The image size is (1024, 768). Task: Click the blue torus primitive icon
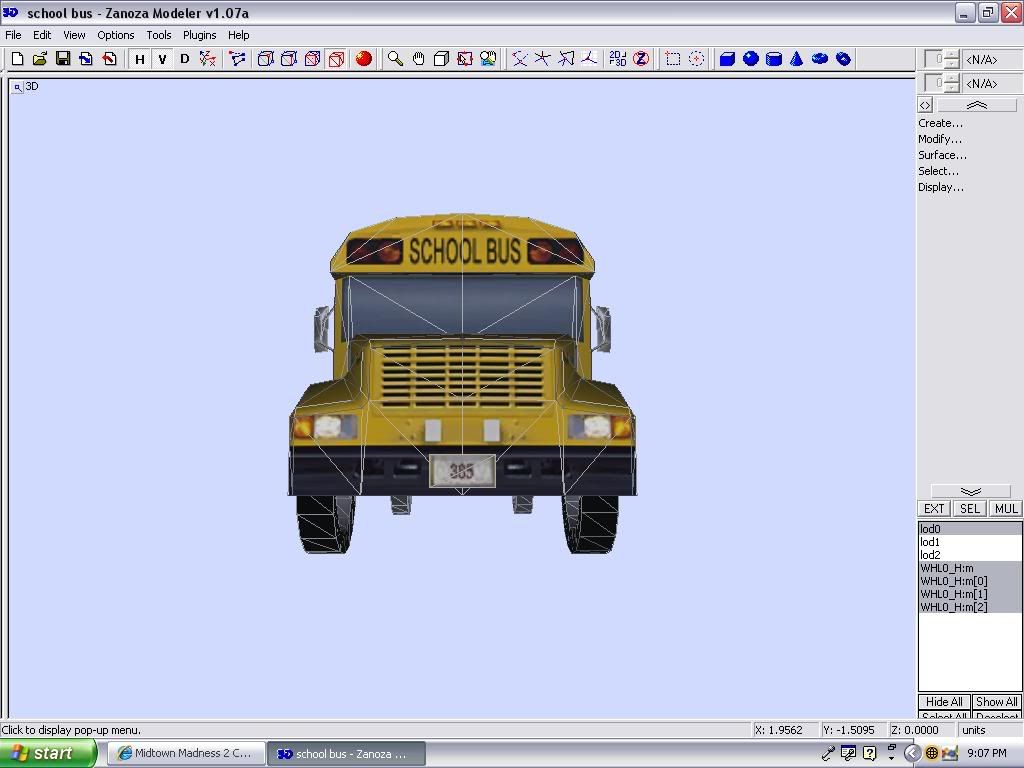tap(820, 59)
